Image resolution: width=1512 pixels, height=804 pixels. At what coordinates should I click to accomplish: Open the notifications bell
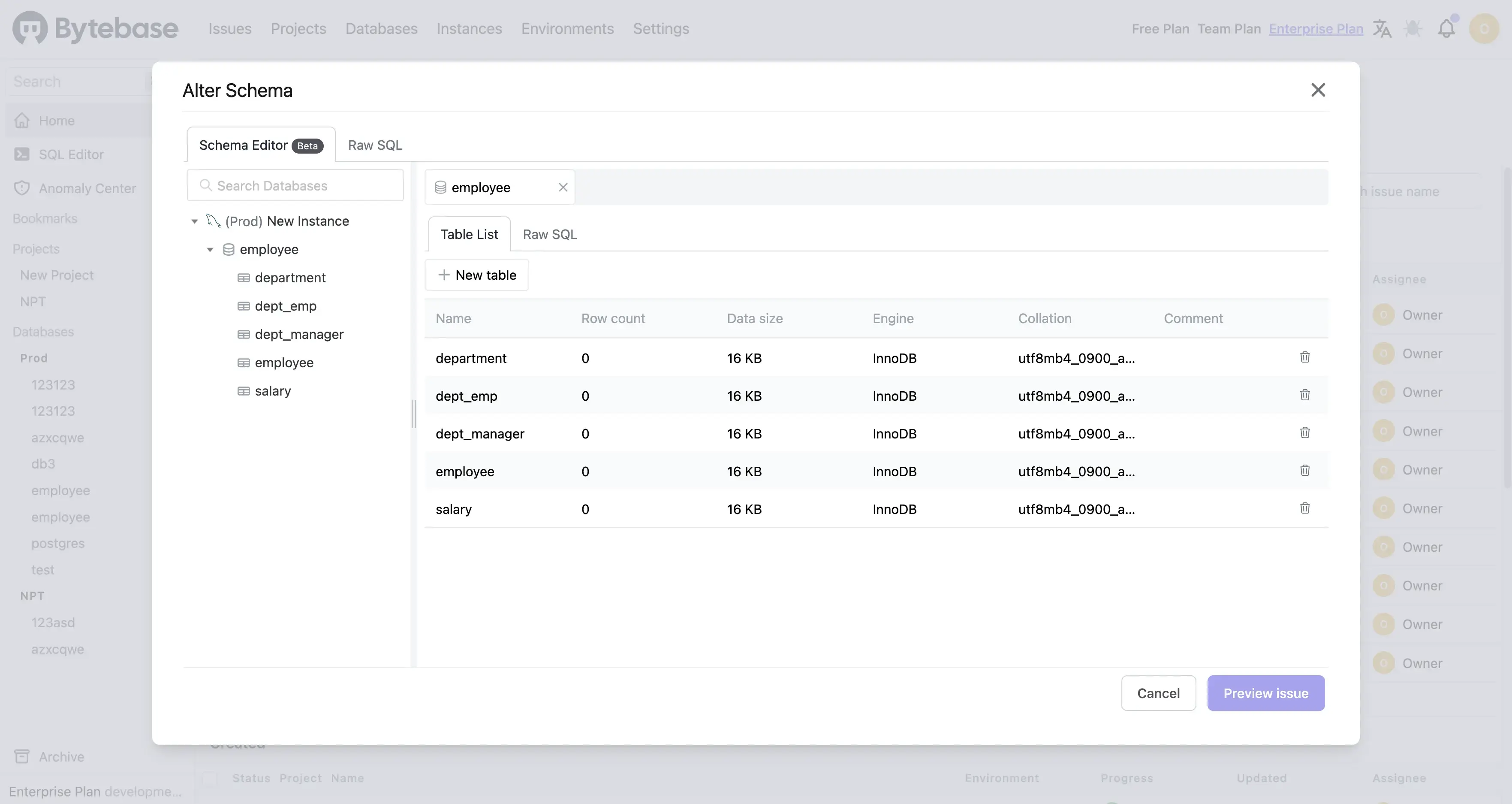pos(1446,29)
